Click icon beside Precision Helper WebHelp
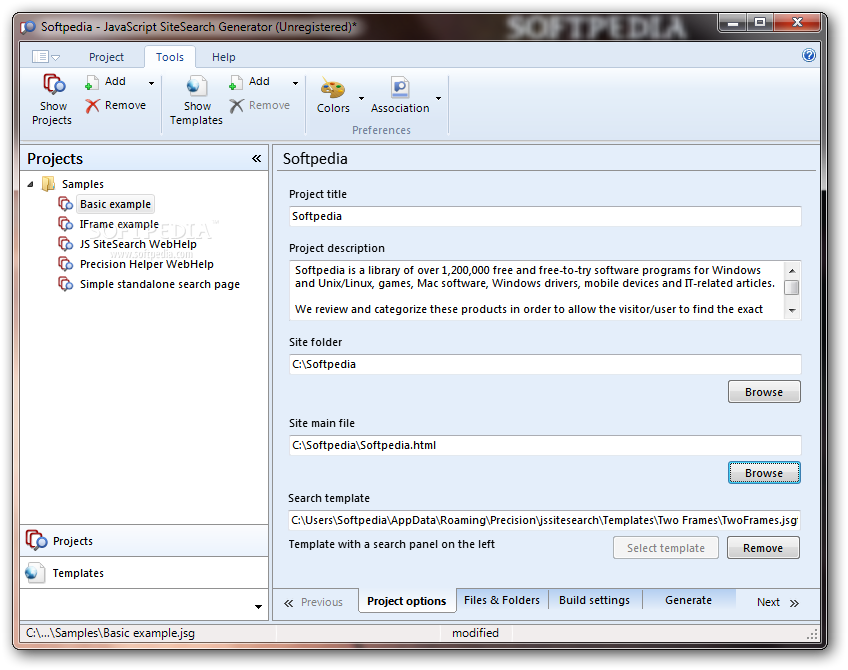848x670 pixels. [x=66, y=264]
